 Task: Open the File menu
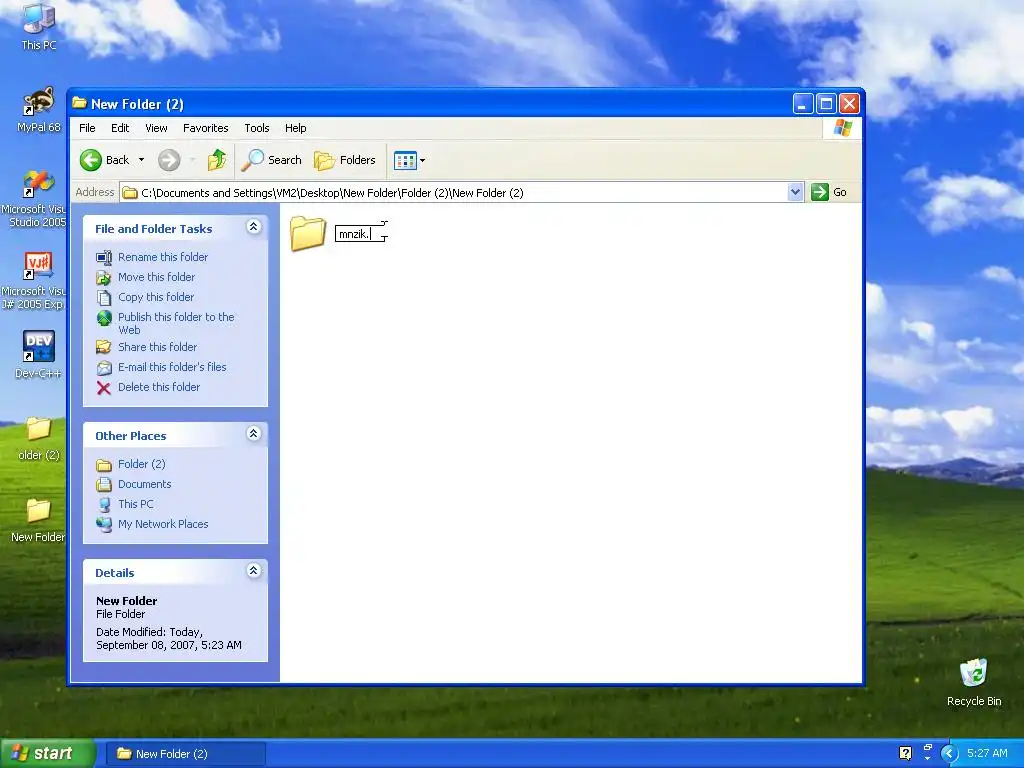87,128
